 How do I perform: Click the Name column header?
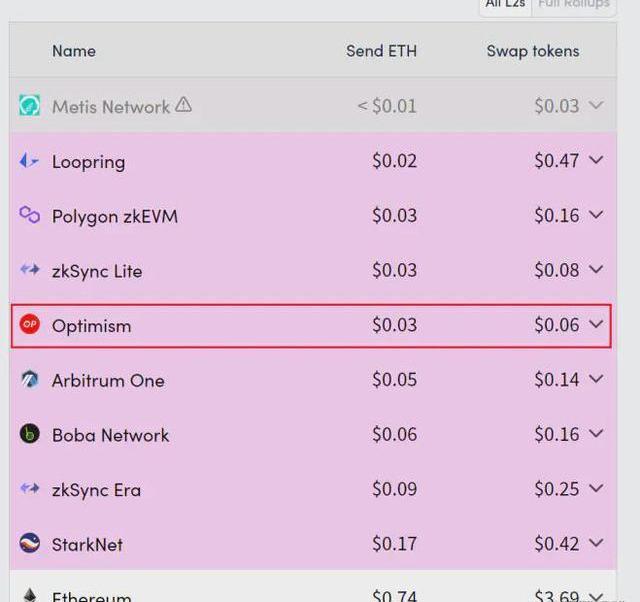coord(74,51)
